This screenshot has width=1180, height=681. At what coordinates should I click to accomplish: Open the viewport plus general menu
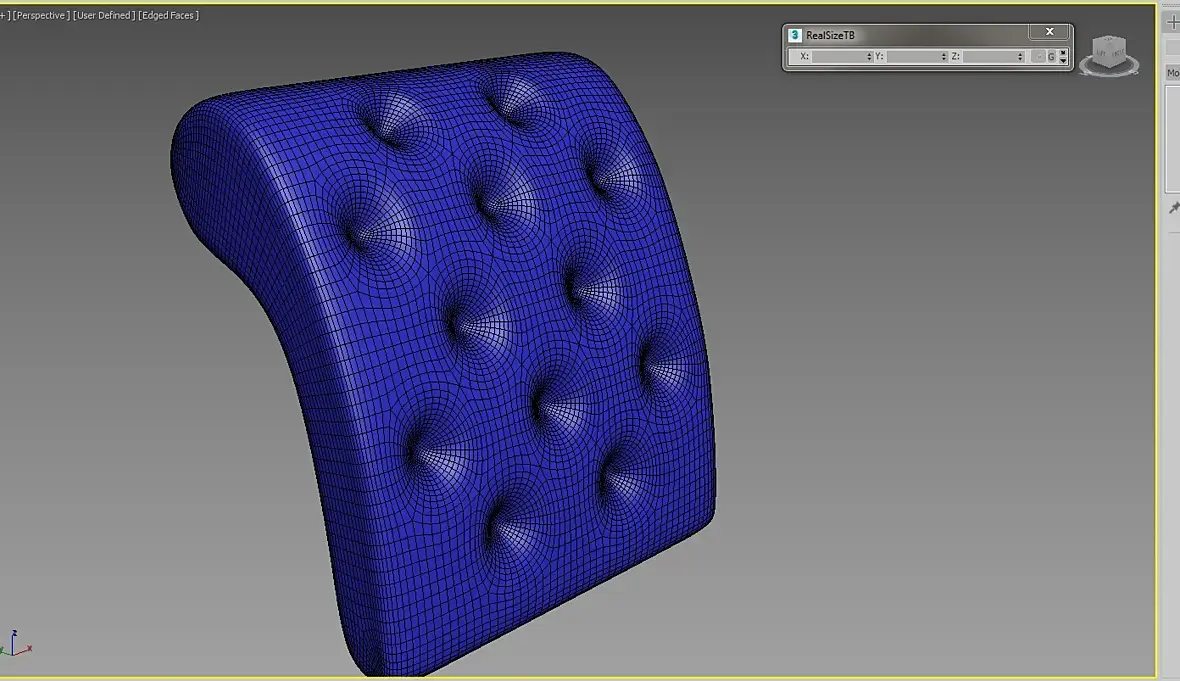5,15
